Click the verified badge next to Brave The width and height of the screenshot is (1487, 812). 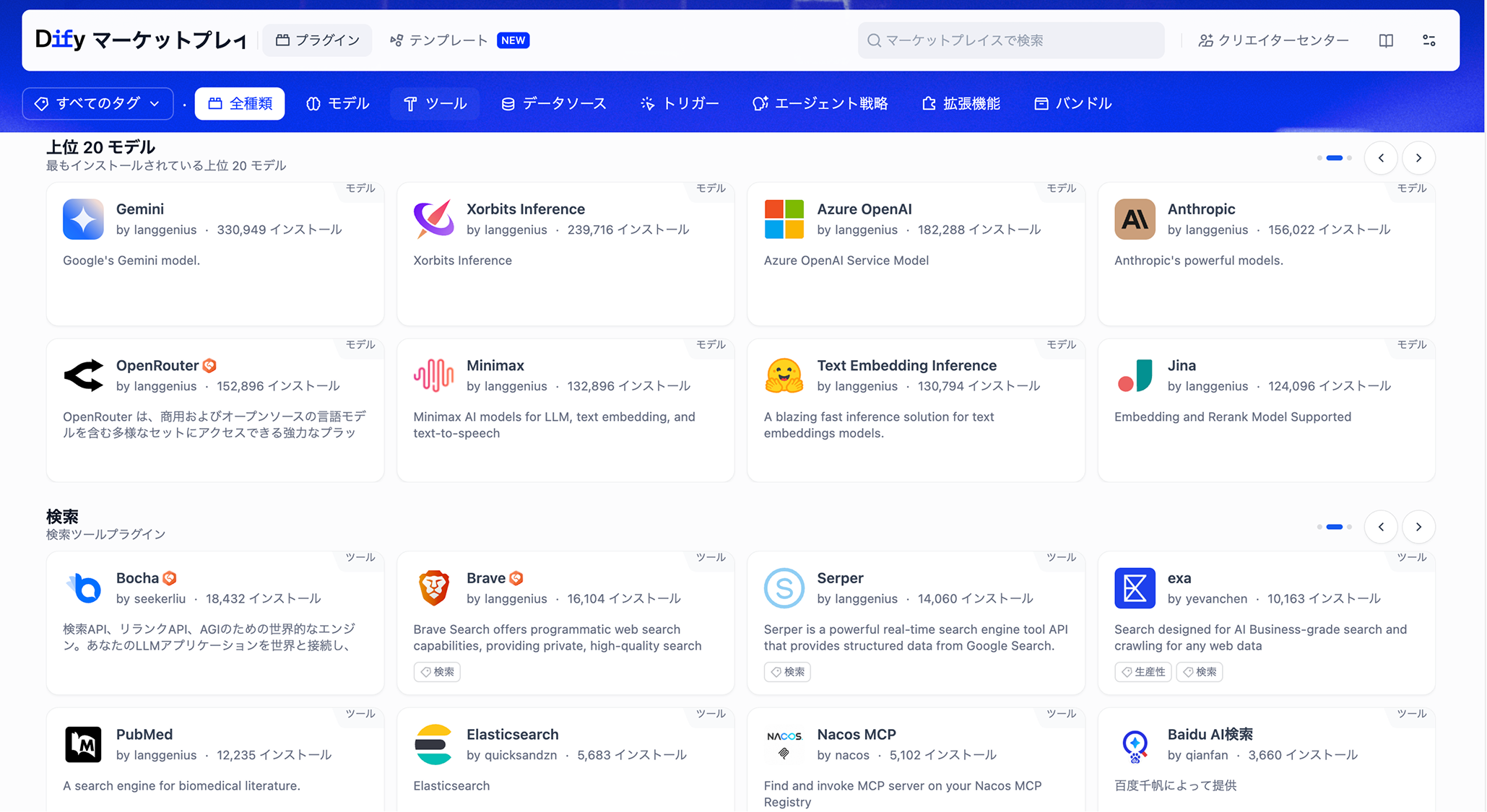(x=516, y=578)
